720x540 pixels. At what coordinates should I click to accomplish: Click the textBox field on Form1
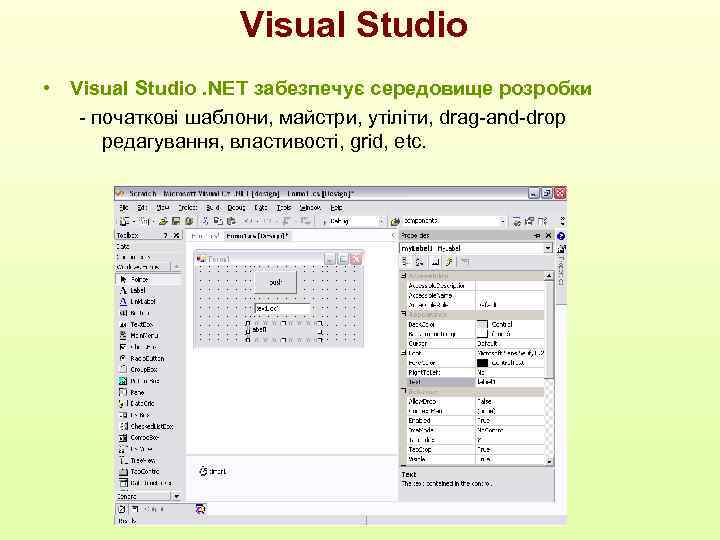[x=283, y=309]
